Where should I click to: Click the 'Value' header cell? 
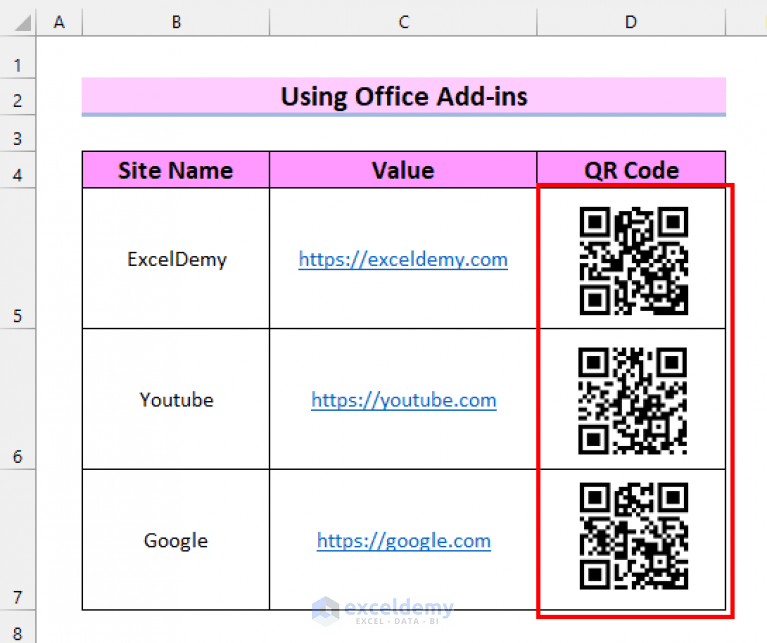403,170
